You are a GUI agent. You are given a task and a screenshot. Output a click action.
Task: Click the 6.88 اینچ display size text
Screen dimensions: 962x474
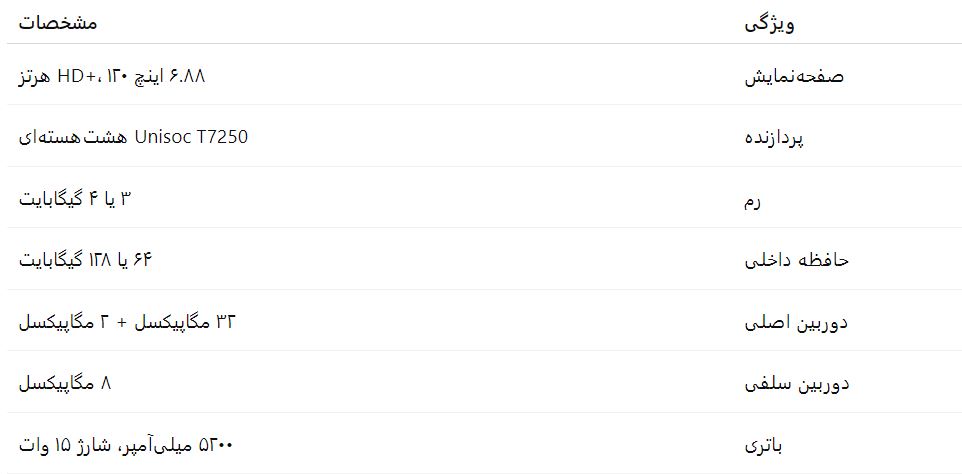pyautogui.click(x=178, y=76)
